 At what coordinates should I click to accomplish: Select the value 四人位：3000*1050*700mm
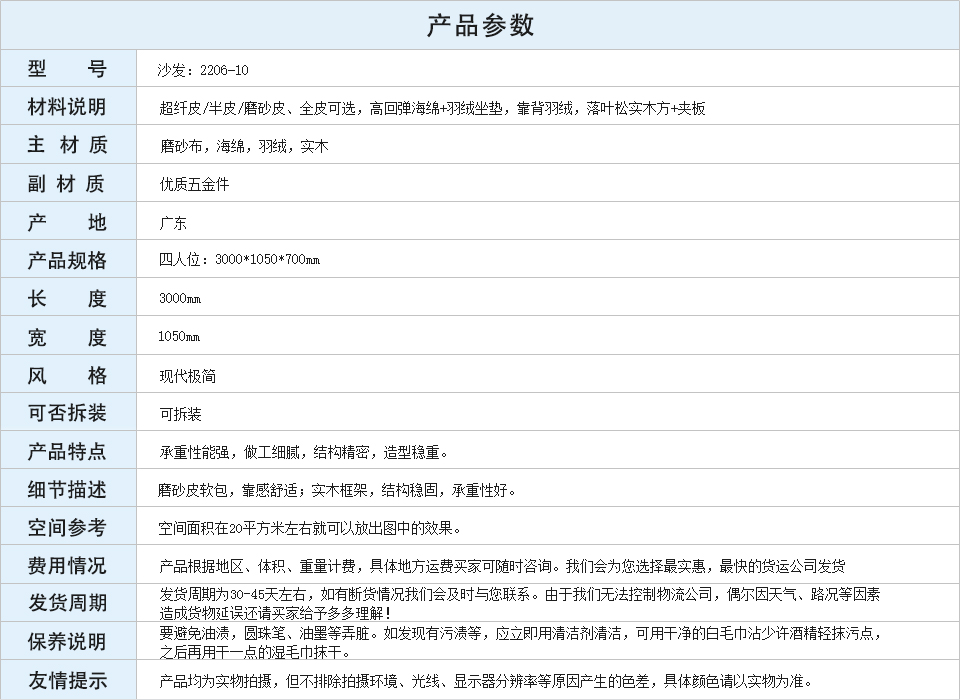point(239,259)
